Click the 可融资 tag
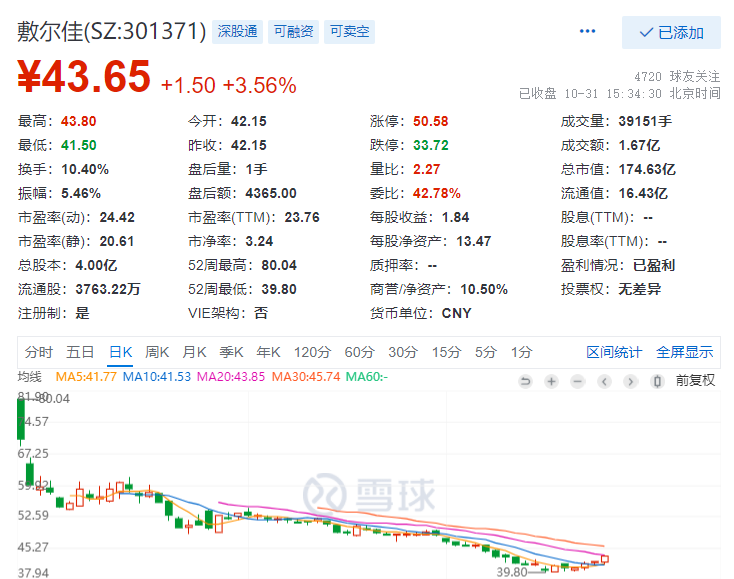Screen dimensions: 734x579 coord(293,32)
